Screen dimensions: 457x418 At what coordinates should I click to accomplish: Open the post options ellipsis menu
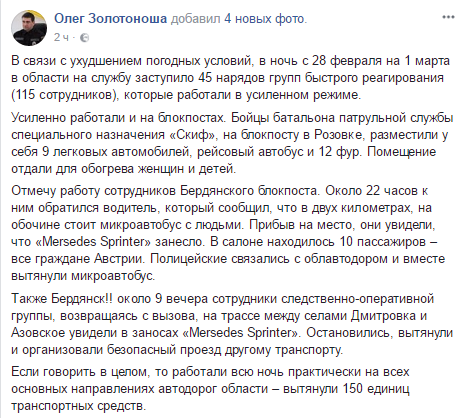click(x=448, y=17)
